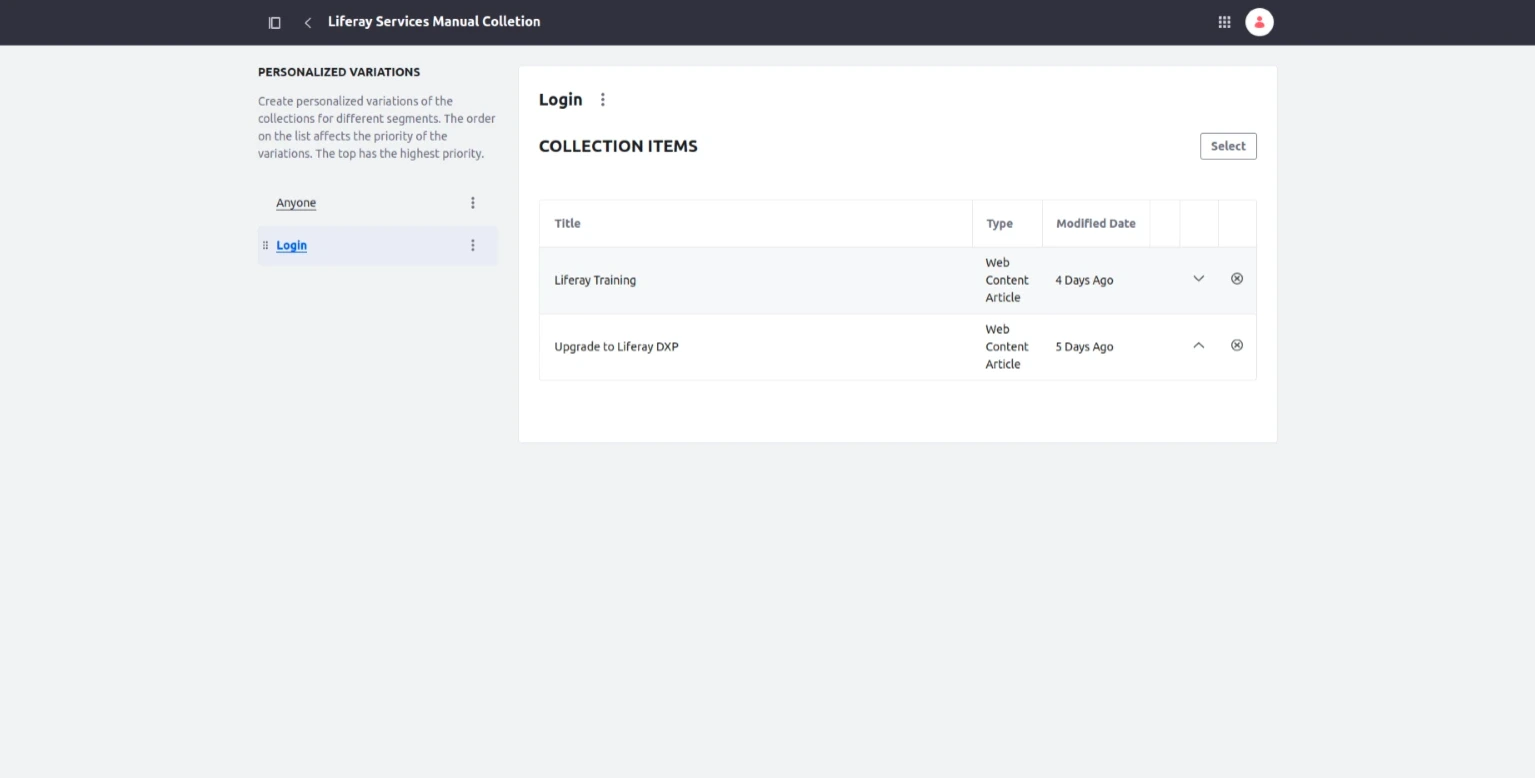The width and height of the screenshot is (1535, 778).
Task: Grab the Login variation drag handle
Action: click(265, 246)
